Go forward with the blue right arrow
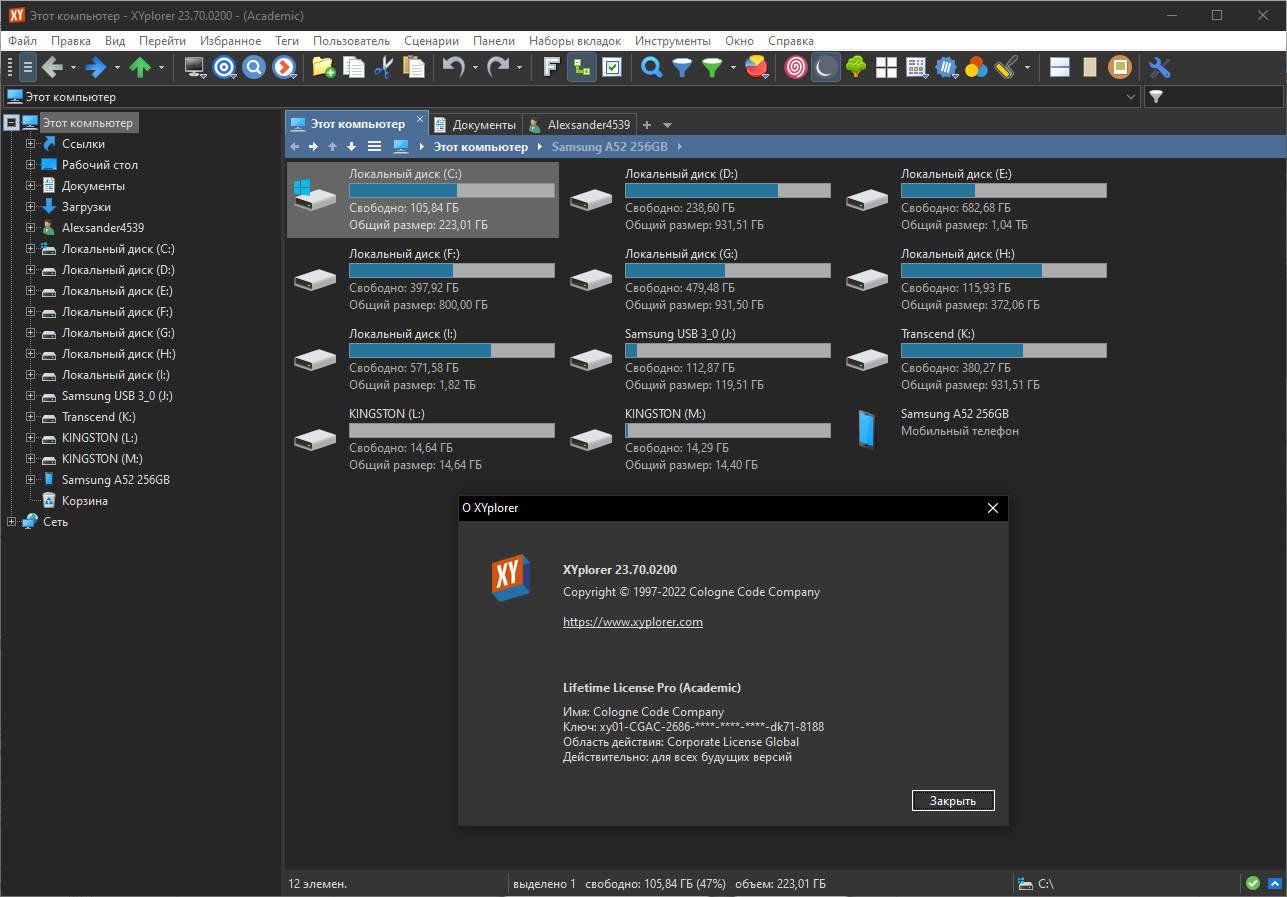Viewport: 1287px width, 897px height. (96, 68)
